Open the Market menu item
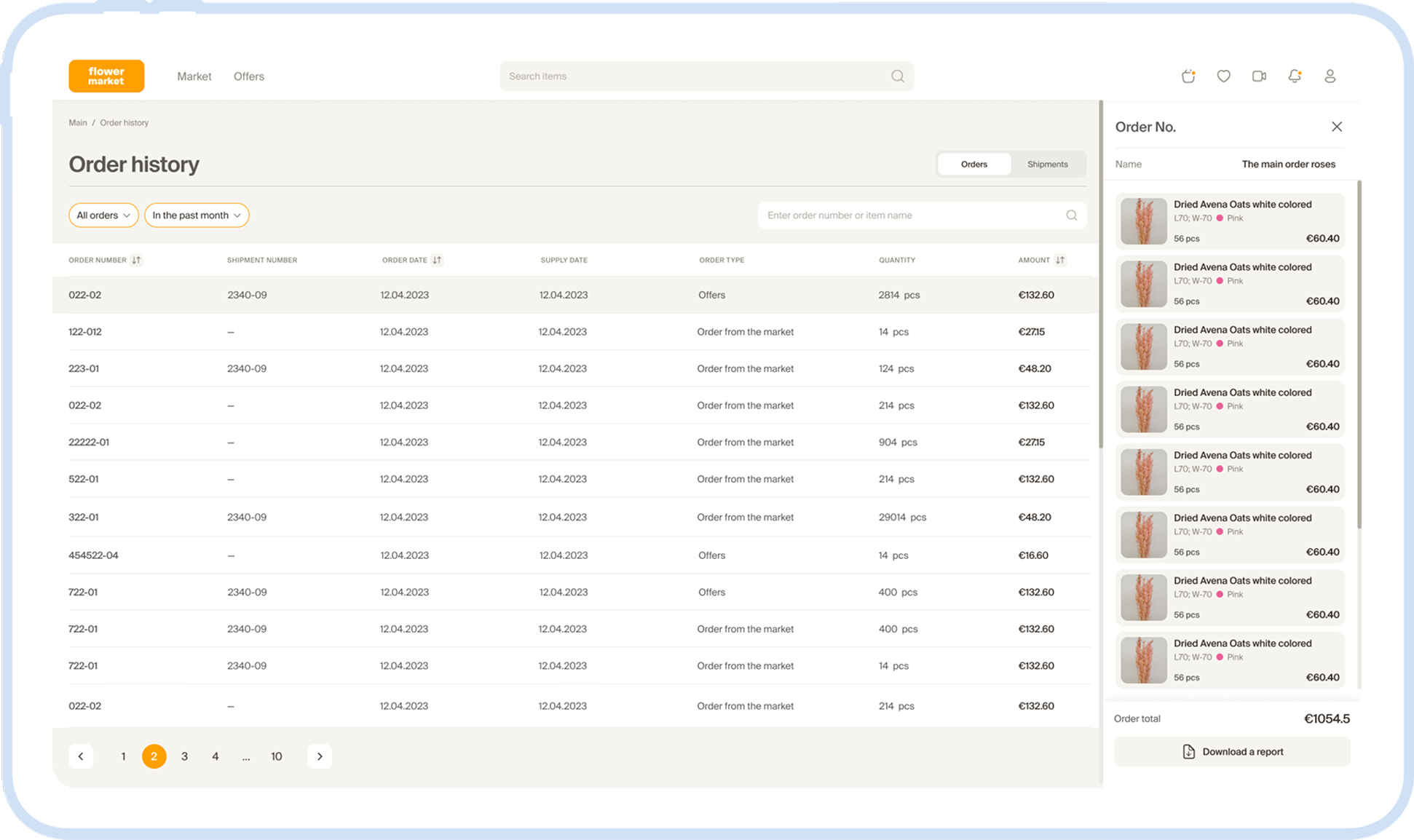Viewport: 1414px width, 840px height. tap(194, 76)
